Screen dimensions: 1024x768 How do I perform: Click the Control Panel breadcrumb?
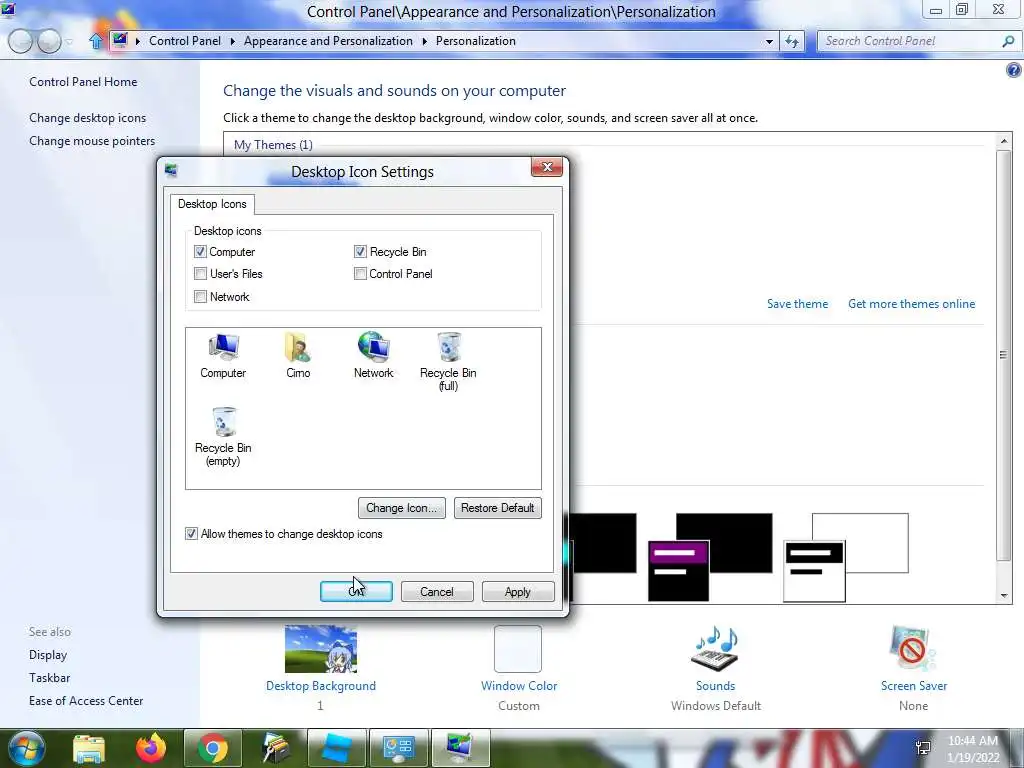(185, 41)
